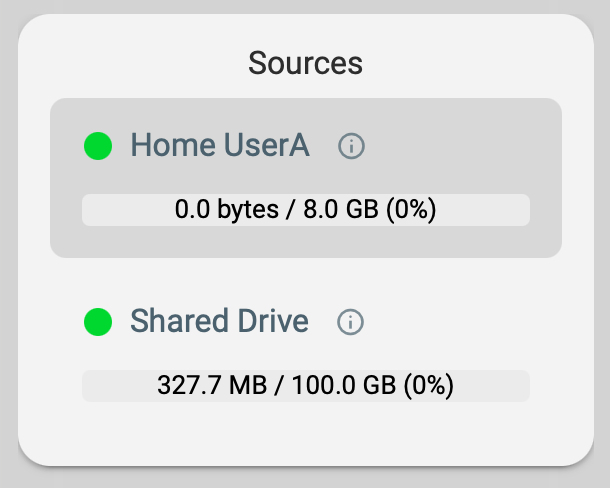Click empty space right of Shared Drive info icon

point(460,322)
